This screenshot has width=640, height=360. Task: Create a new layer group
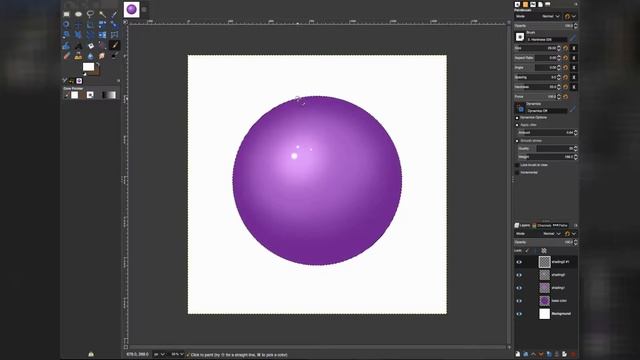click(x=526, y=354)
